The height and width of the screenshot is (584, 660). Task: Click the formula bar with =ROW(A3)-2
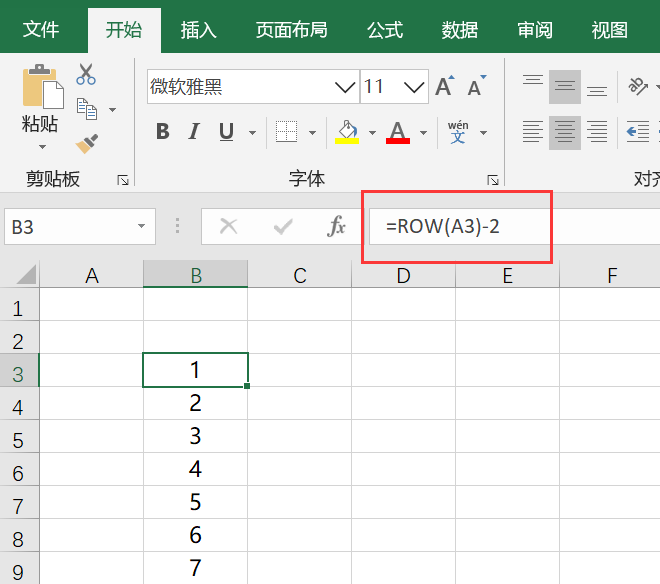click(x=514, y=227)
